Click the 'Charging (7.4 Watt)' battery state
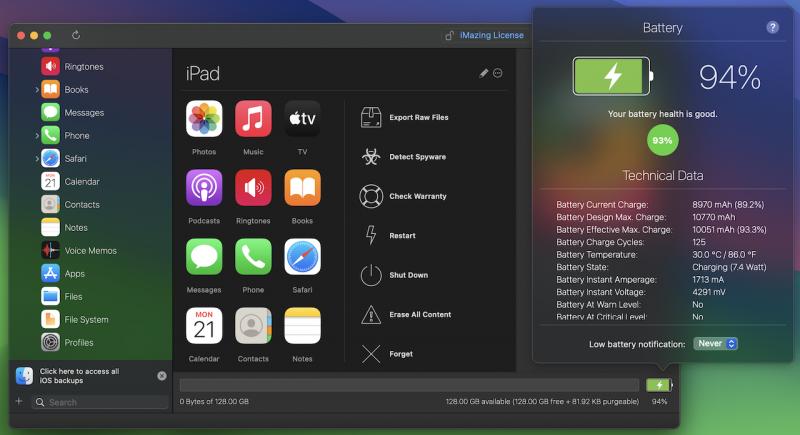 [x=729, y=267]
